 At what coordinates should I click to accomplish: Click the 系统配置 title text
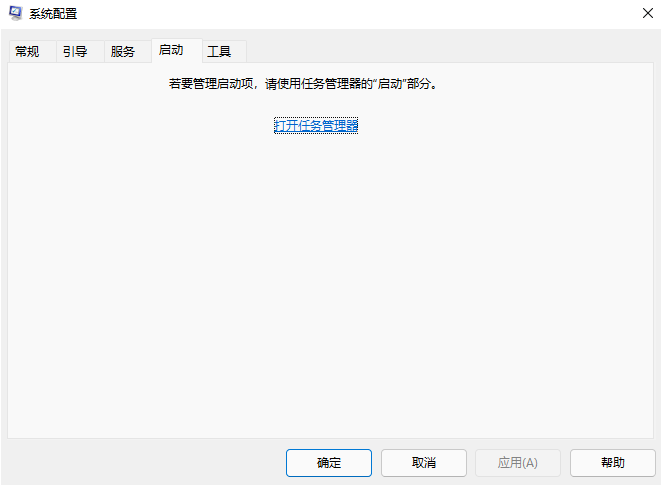(53, 14)
